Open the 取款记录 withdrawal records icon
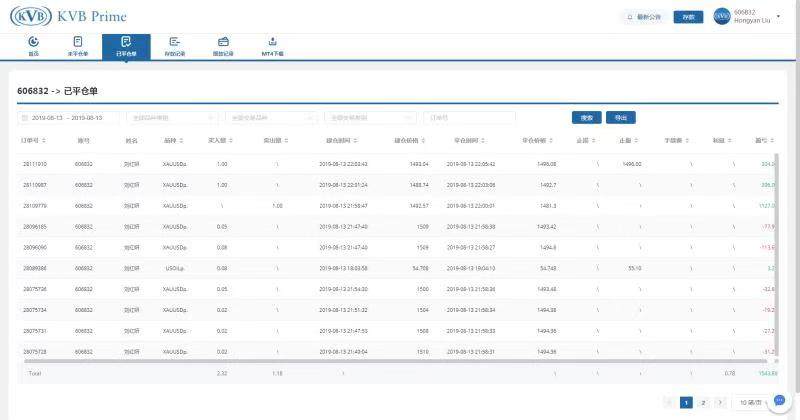 click(223, 45)
